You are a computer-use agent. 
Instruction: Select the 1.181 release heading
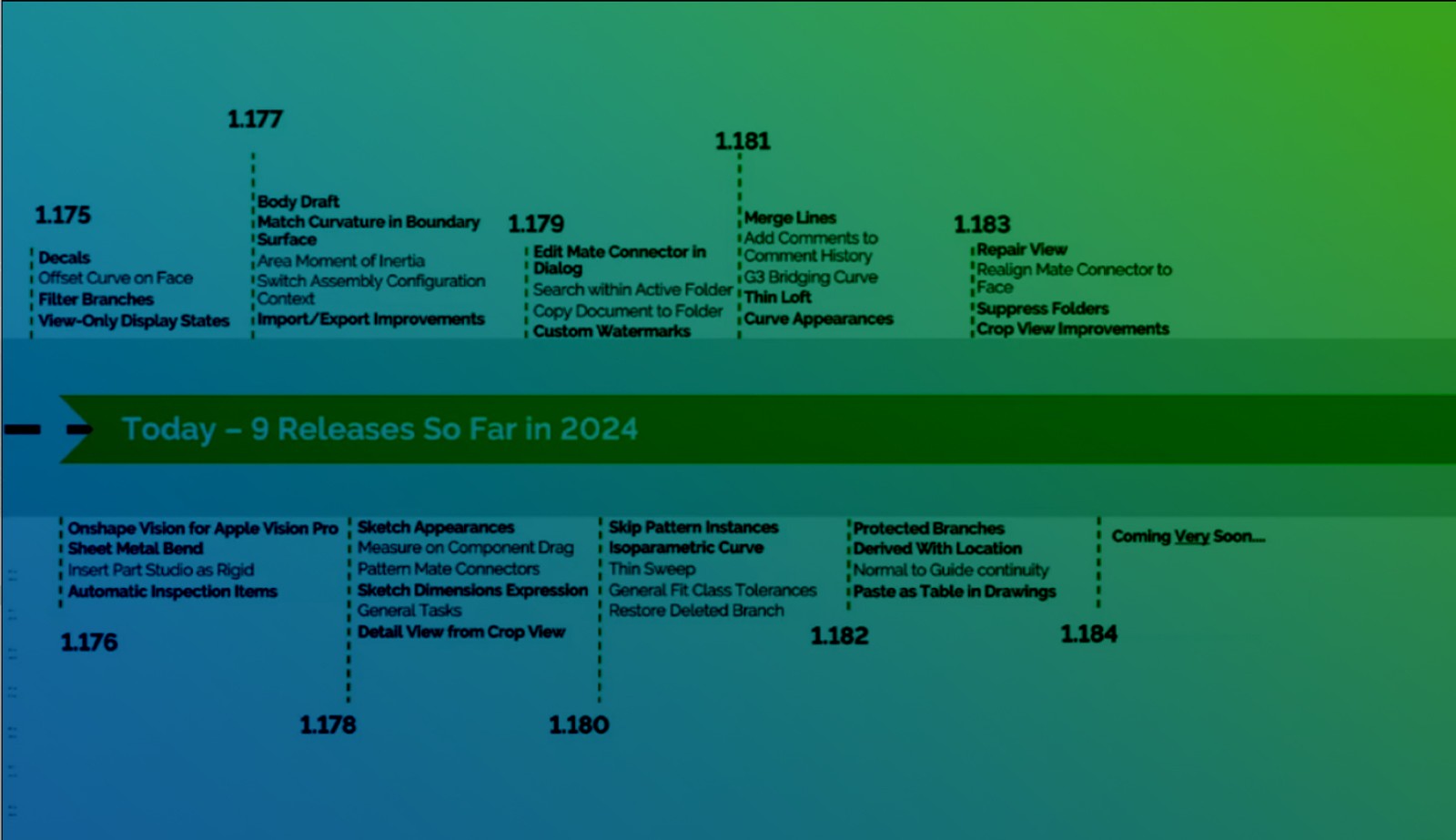click(x=743, y=141)
